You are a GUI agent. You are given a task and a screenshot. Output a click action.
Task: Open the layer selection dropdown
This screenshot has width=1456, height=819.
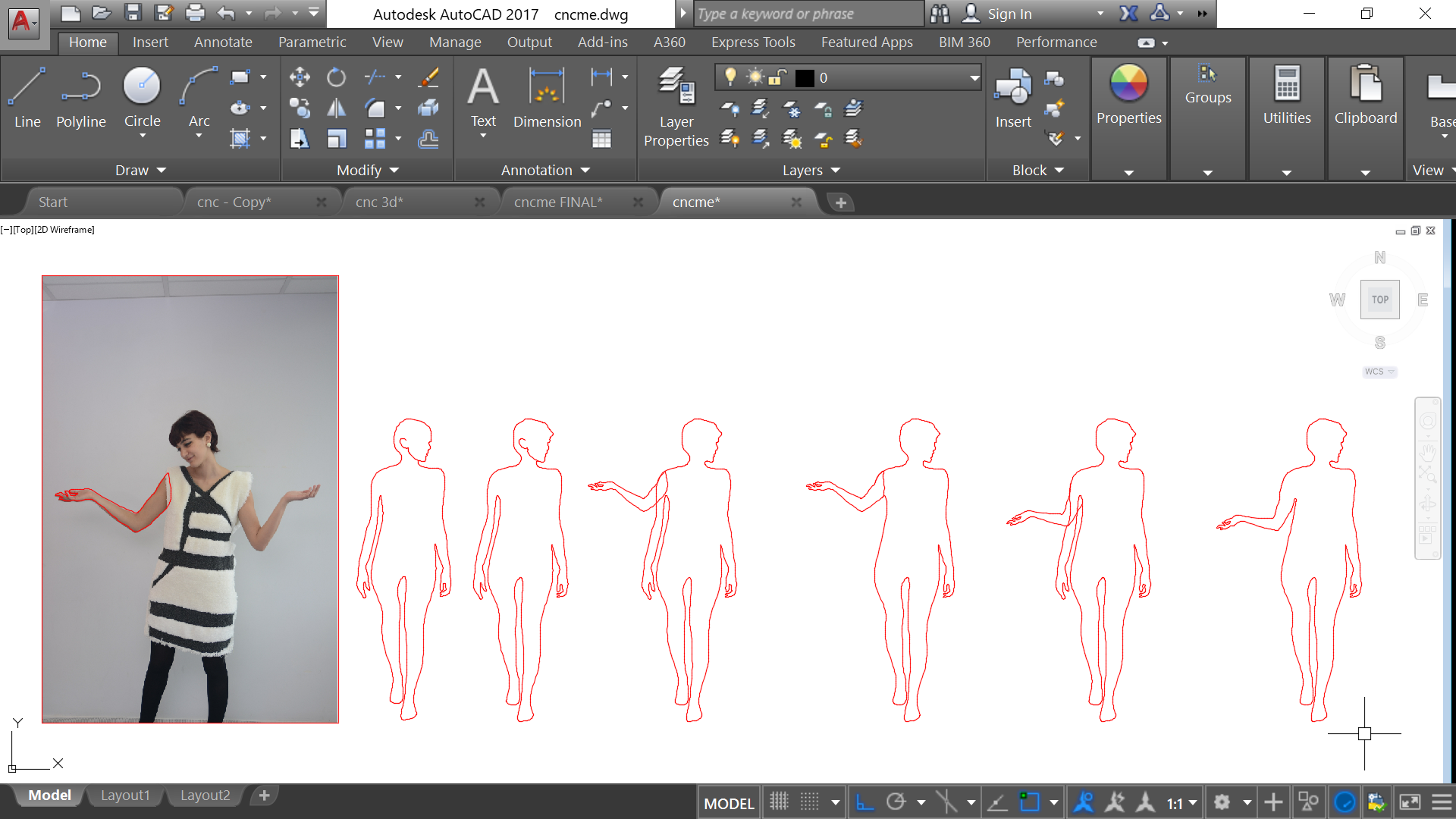click(974, 77)
